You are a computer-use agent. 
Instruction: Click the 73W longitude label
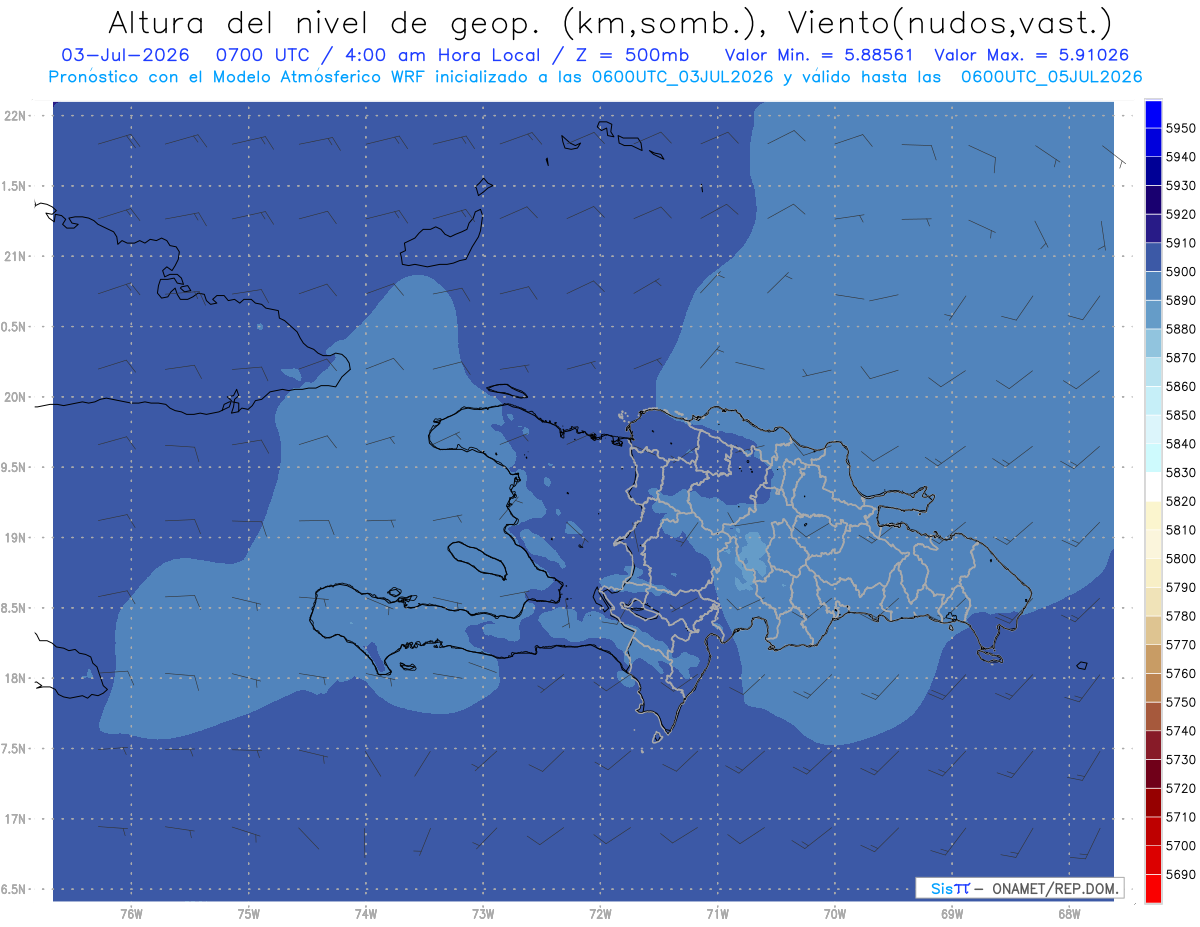tap(483, 914)
